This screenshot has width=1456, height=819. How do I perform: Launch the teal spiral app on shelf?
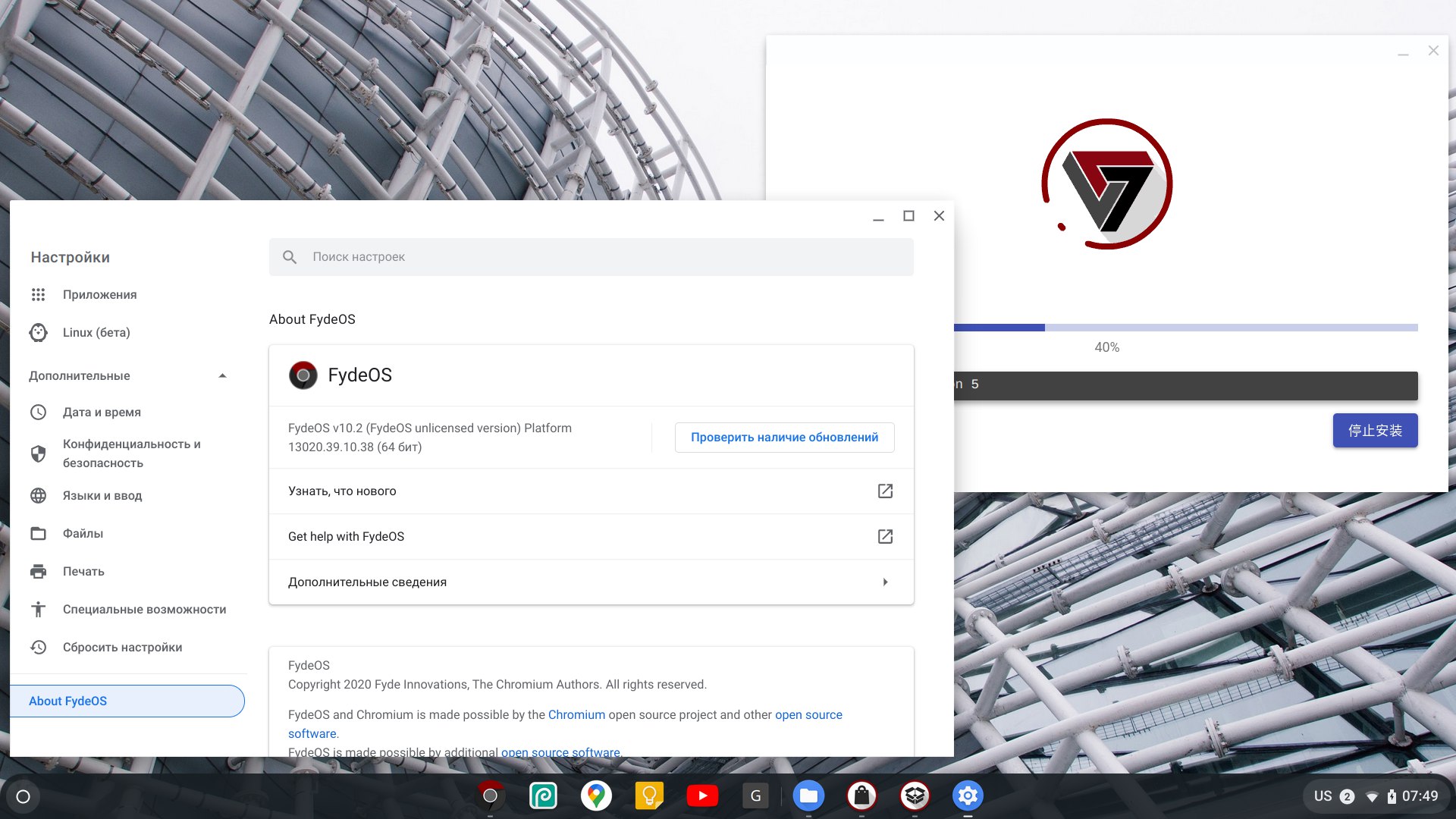pyautogui.click(x=543, y=795)
